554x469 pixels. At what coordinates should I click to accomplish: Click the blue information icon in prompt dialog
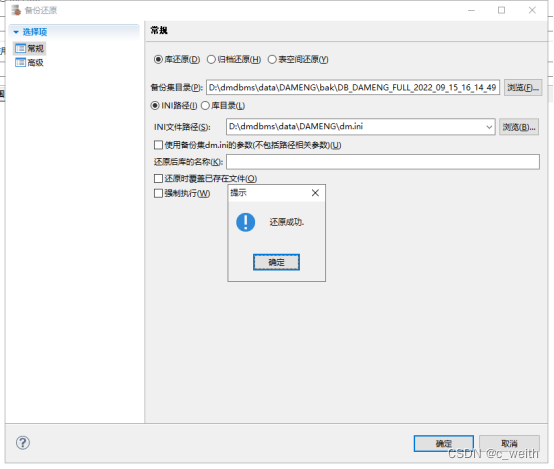tap(246, 222)
